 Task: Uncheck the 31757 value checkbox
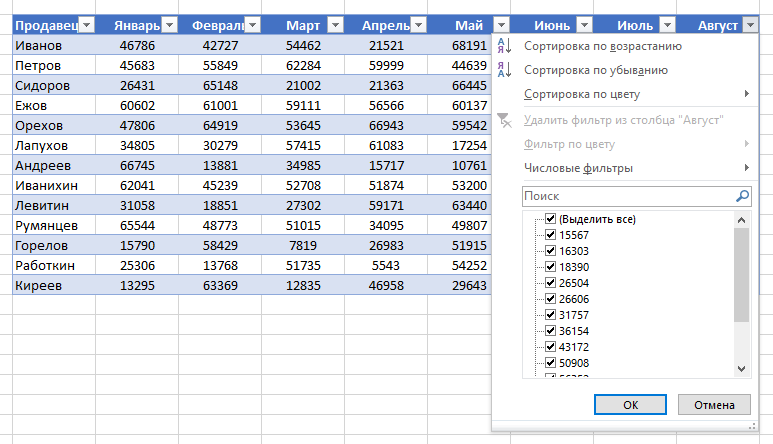(550, 315)
